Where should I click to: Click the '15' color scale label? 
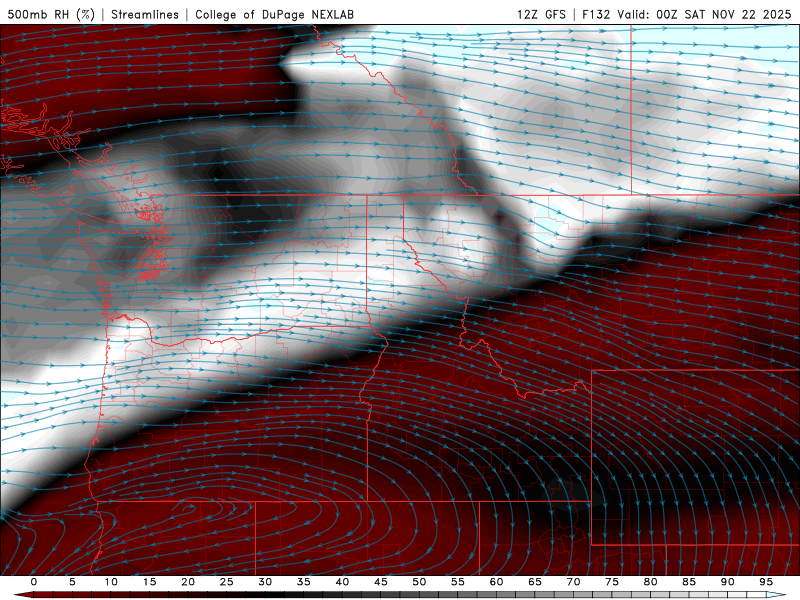[x=149, y=582]
